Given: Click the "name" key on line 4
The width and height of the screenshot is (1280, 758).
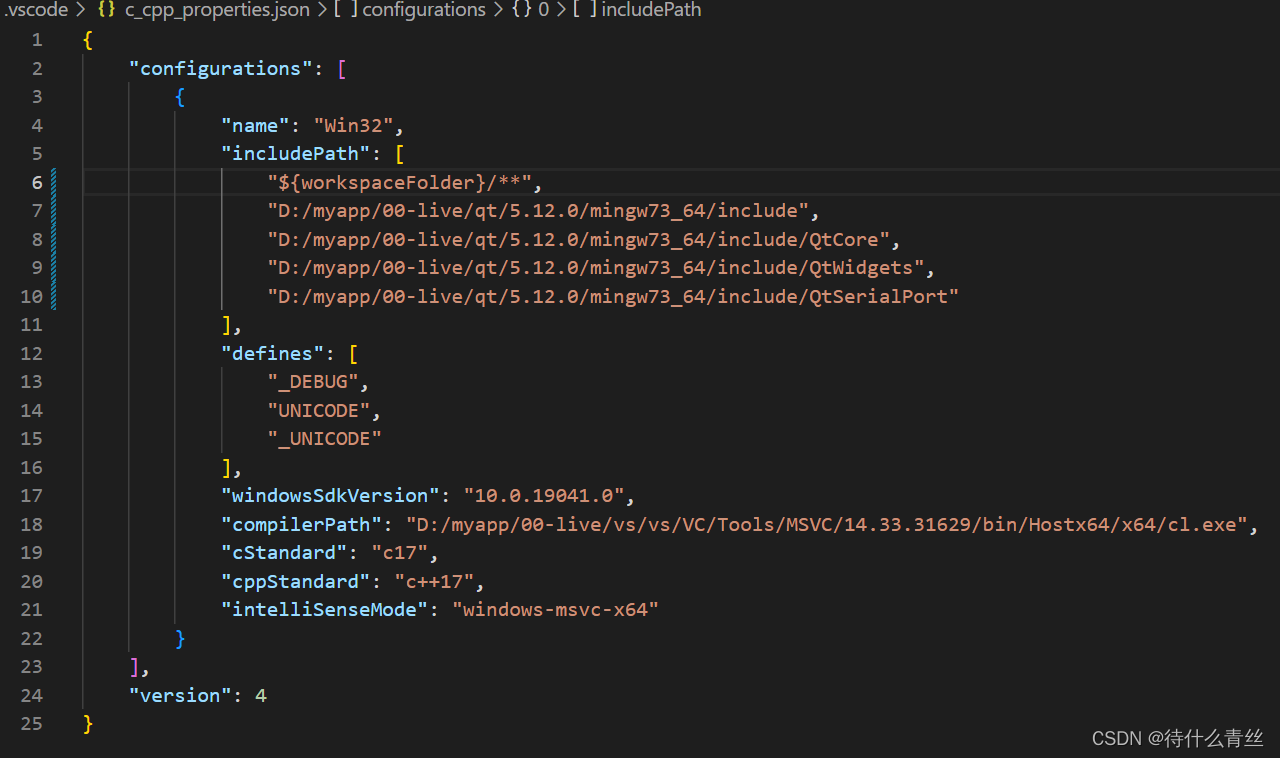Looking at the screenshot, I should click(256, 126).
